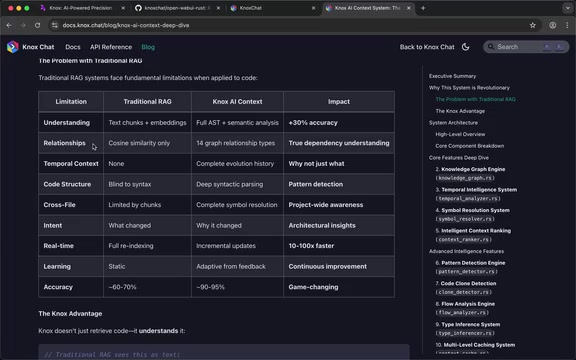Image resolution: width=576 pixels, height=360 pixels.
Task: Open Multi-Level Caching System sidebar entry
Action: [x=475, y=349]
